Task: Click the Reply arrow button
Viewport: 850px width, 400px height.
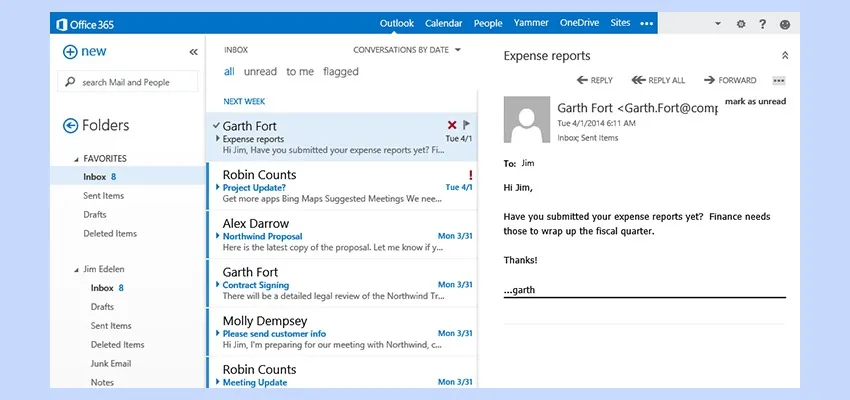Action: pyautogui.click(x=595, y=80)
